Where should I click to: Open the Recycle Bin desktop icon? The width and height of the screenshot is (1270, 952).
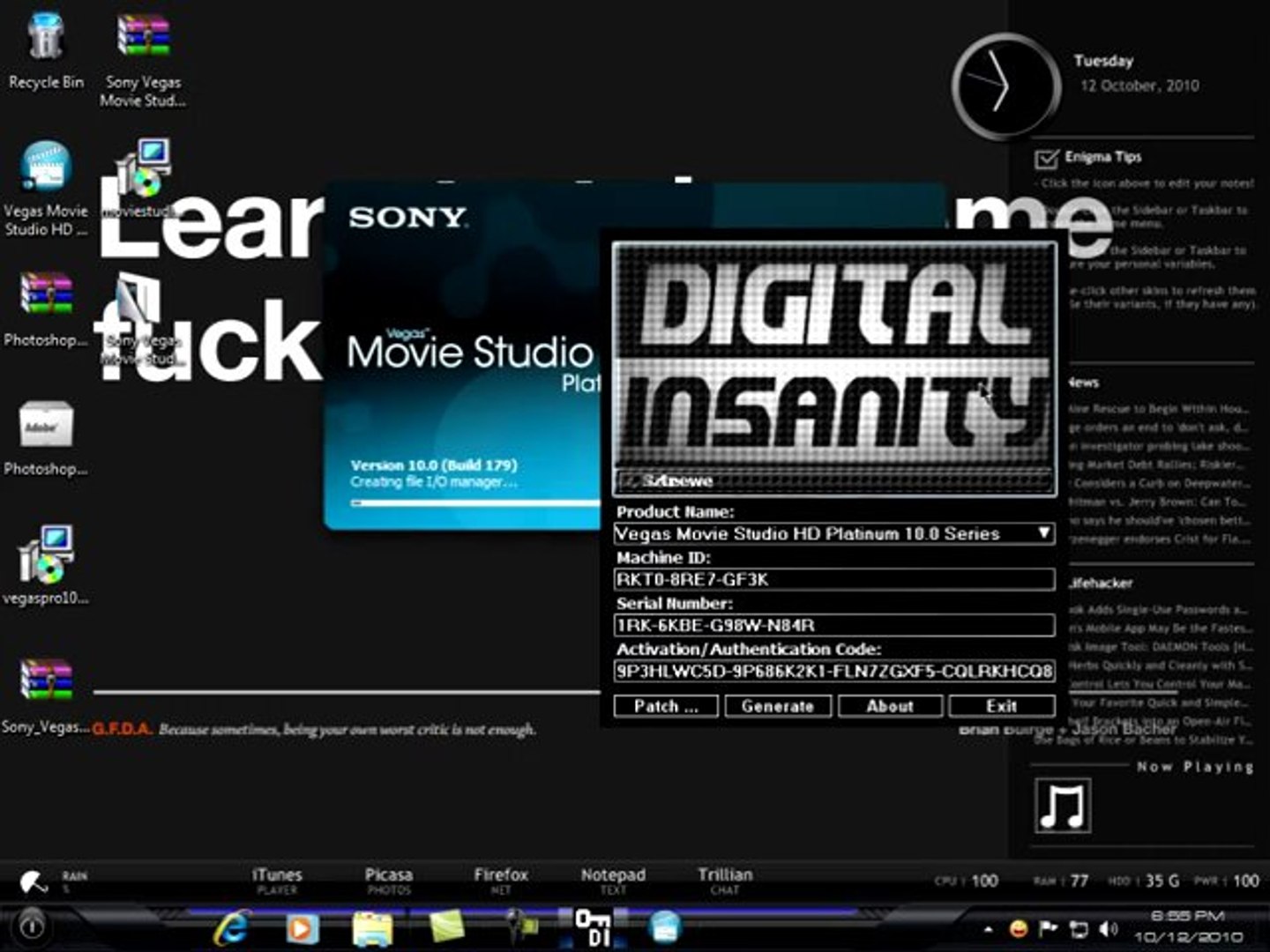pyautogui.click(x=45, y=39)
